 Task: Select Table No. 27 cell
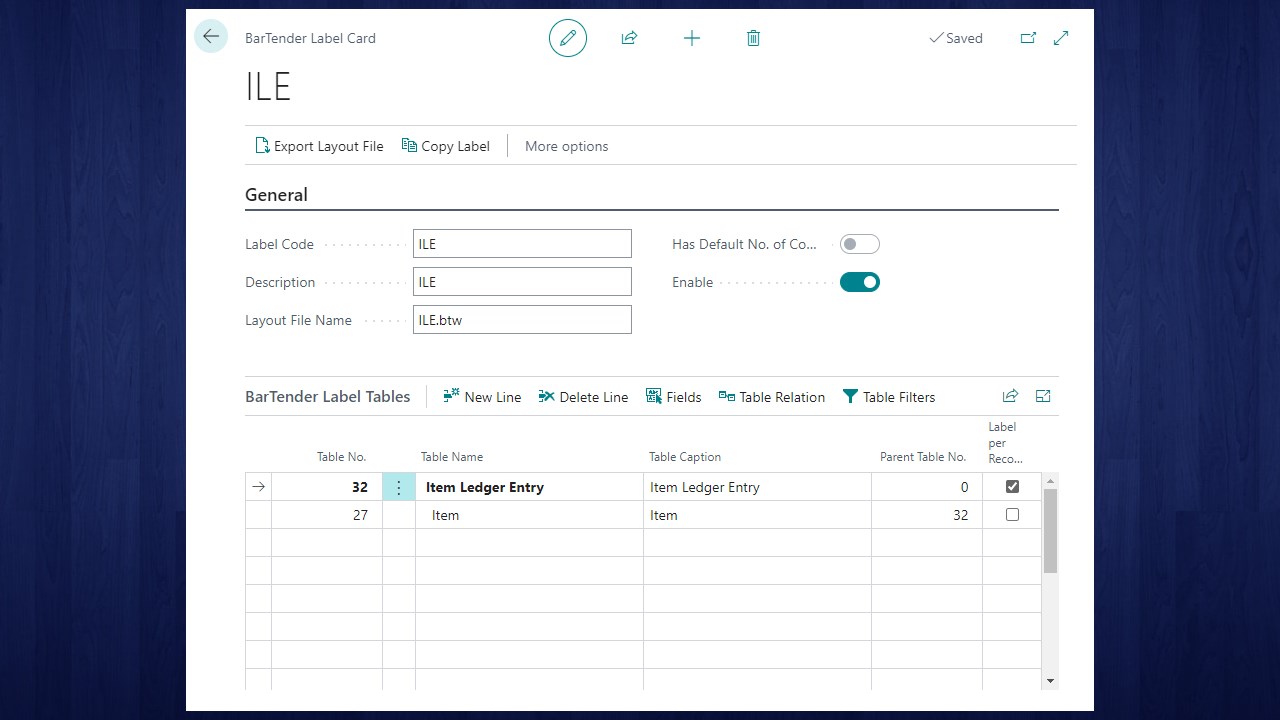(x=327, y=515)
